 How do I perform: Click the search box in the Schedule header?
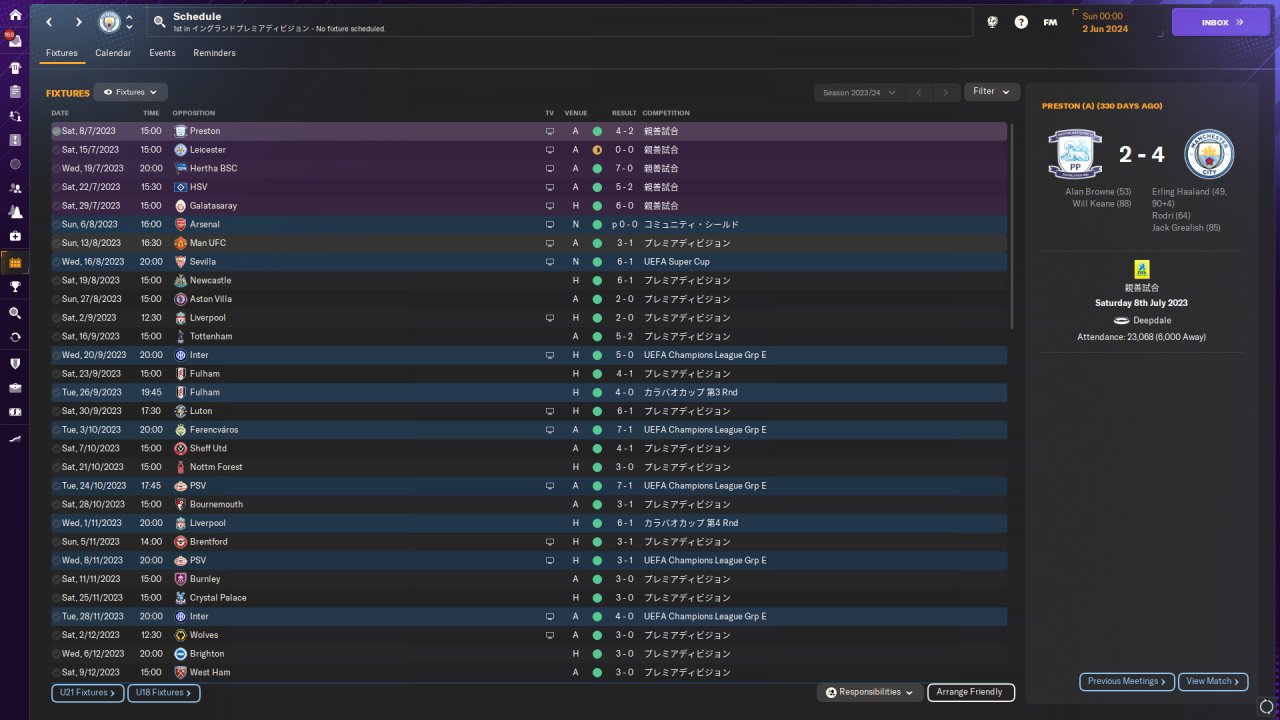tap(559, 22)
